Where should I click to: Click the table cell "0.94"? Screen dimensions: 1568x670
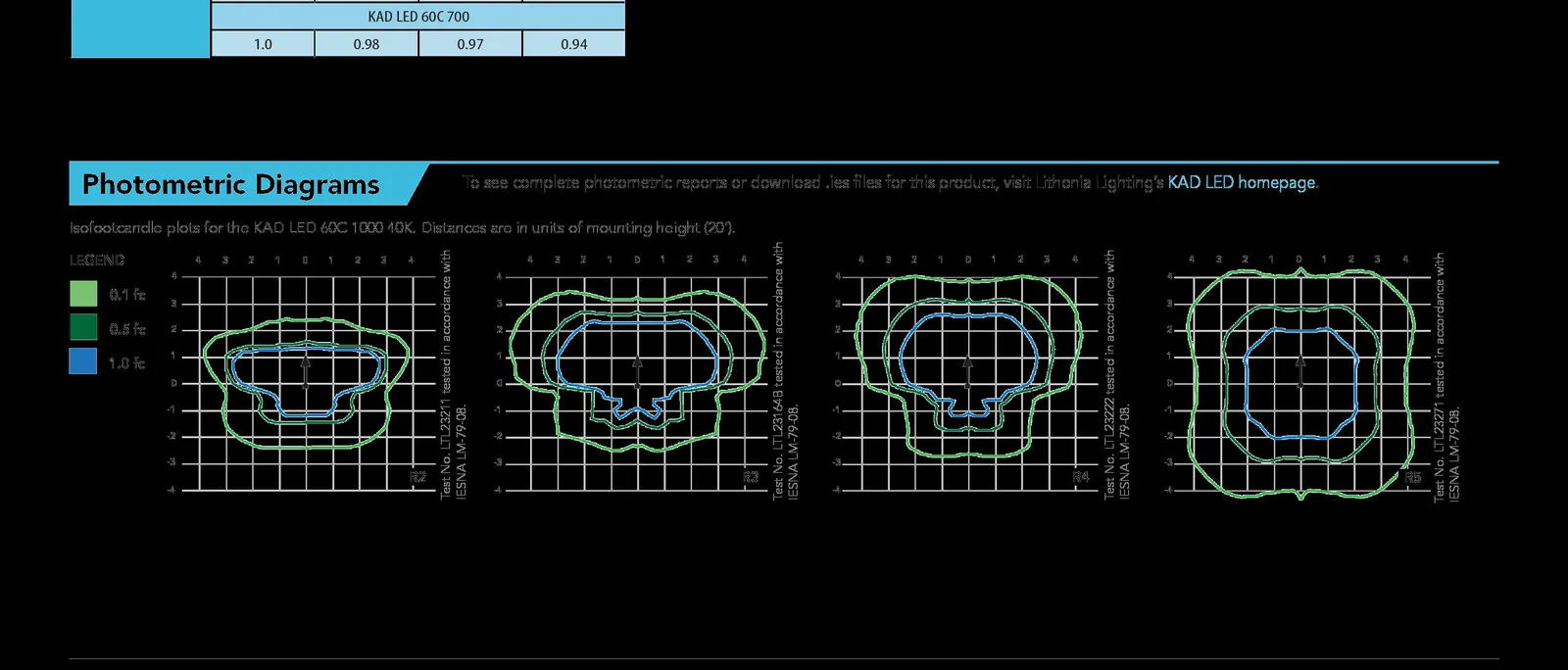[x=574, y=44]
